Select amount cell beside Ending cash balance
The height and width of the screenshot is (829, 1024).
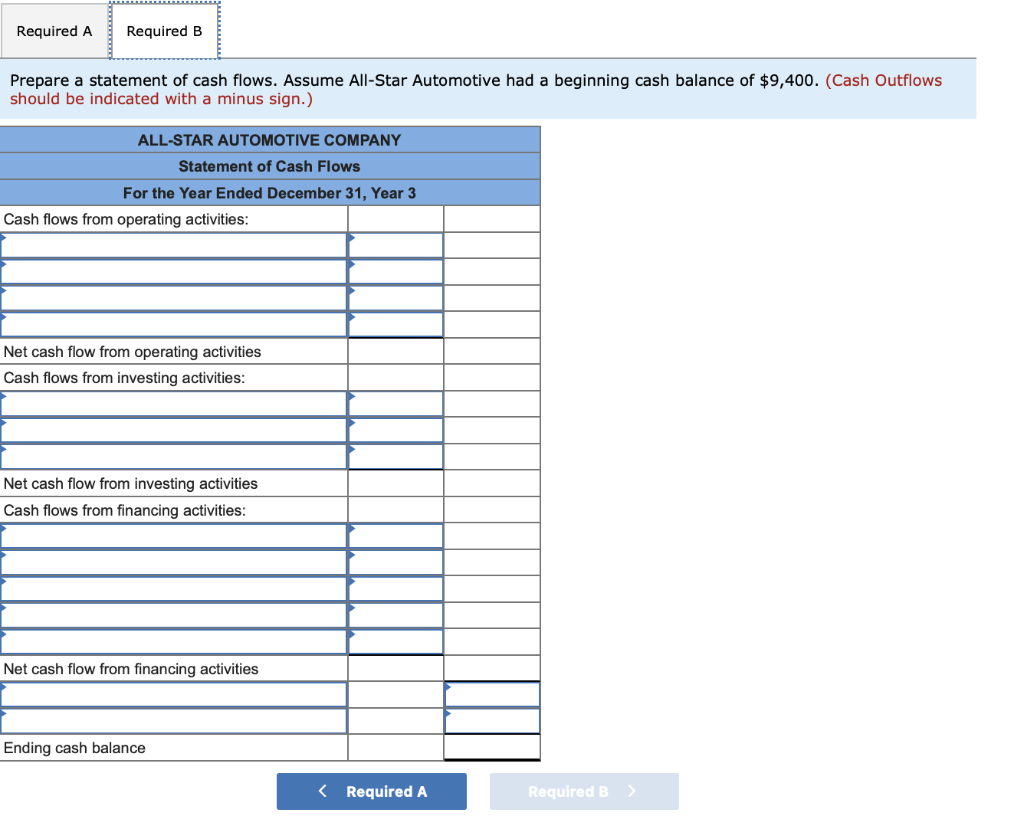pyautogui.click(x=491, y=747)
